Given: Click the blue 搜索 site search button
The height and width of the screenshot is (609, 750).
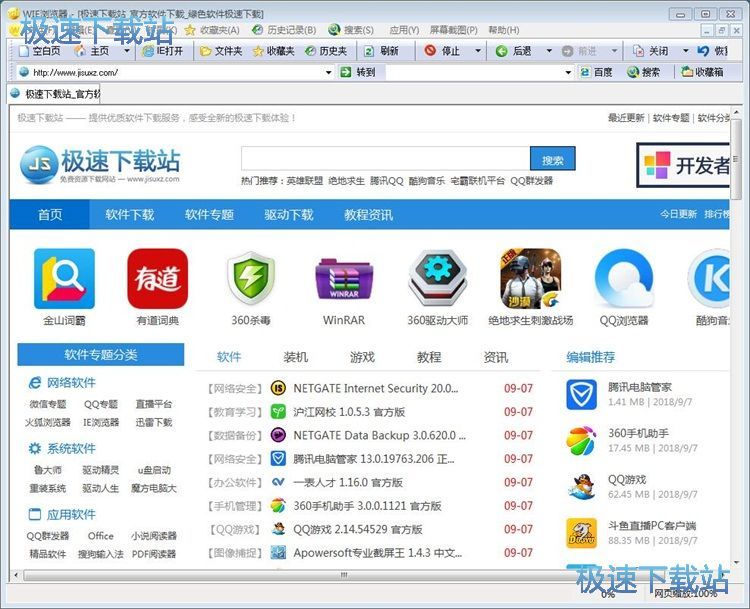Looking at the screenshot, I should (x=552, y=158).
